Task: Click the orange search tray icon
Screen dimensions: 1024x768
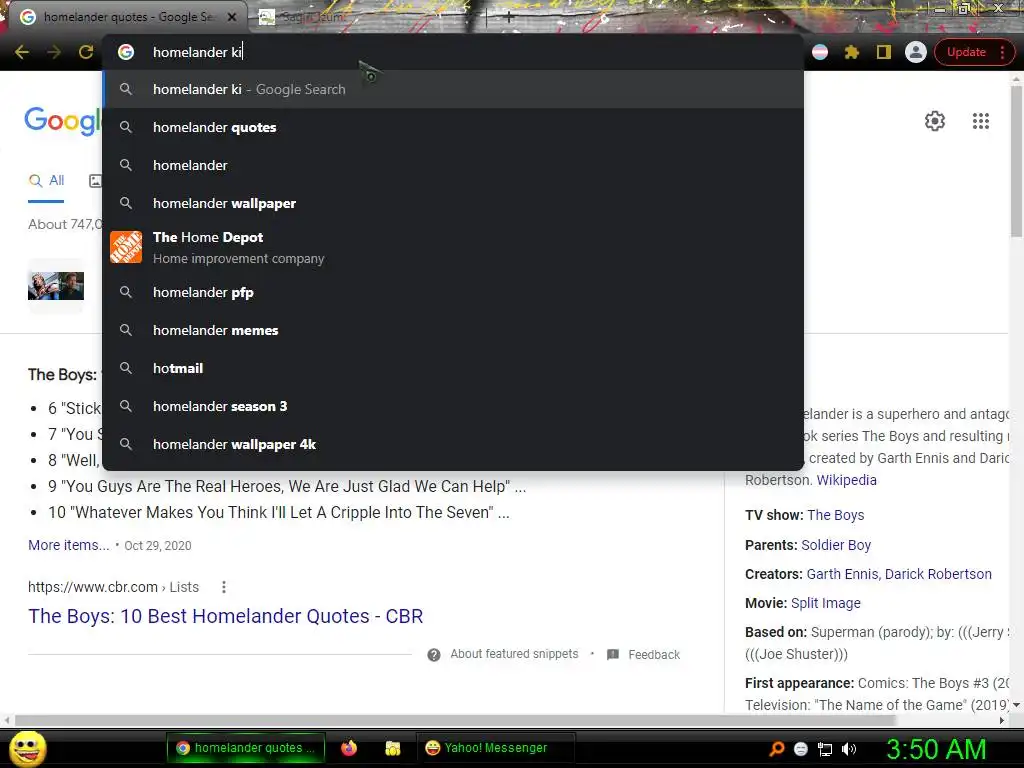Action: tap(776, 749)
